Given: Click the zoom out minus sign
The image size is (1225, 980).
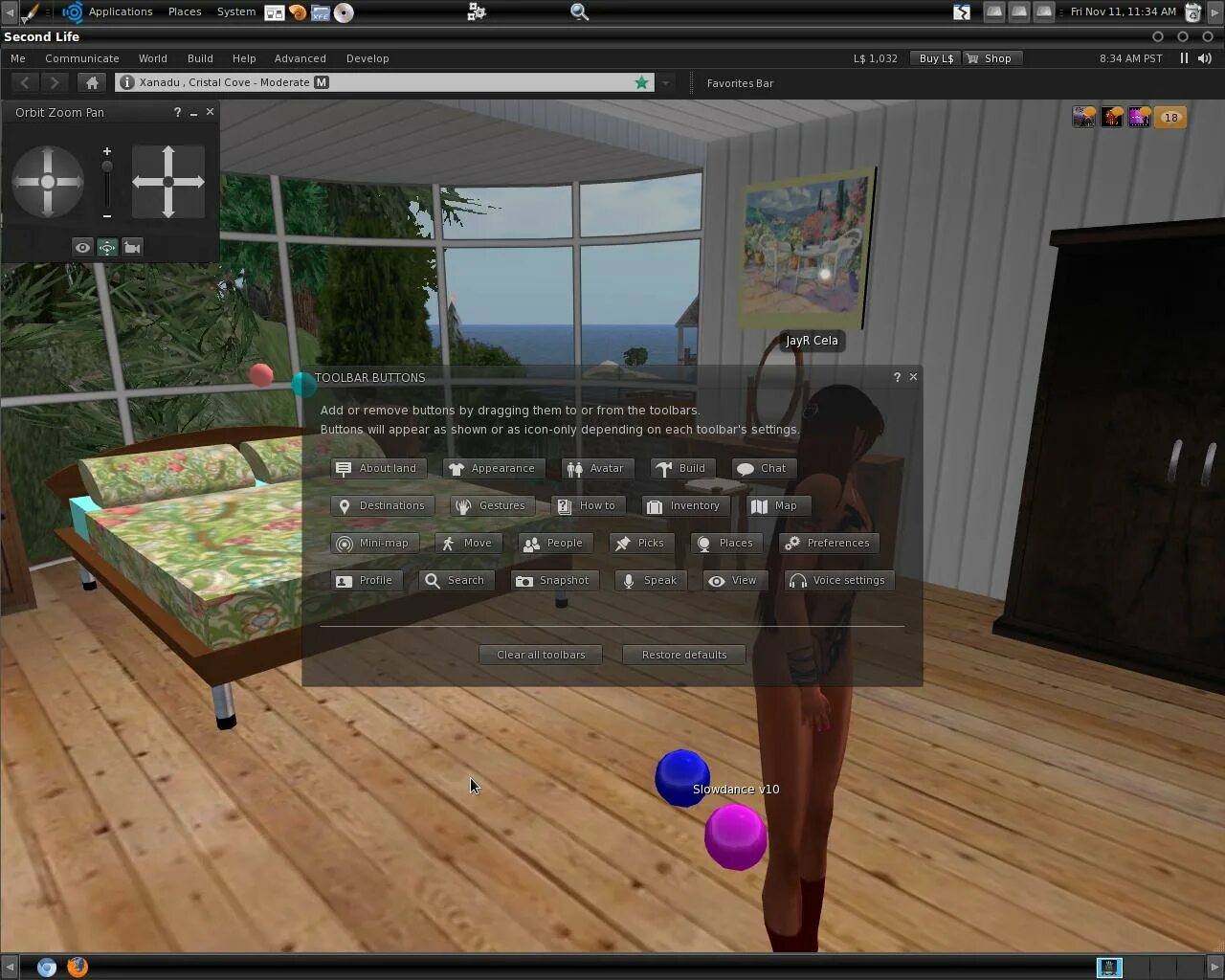Looking at the screenshot, I should click(107, 216).
